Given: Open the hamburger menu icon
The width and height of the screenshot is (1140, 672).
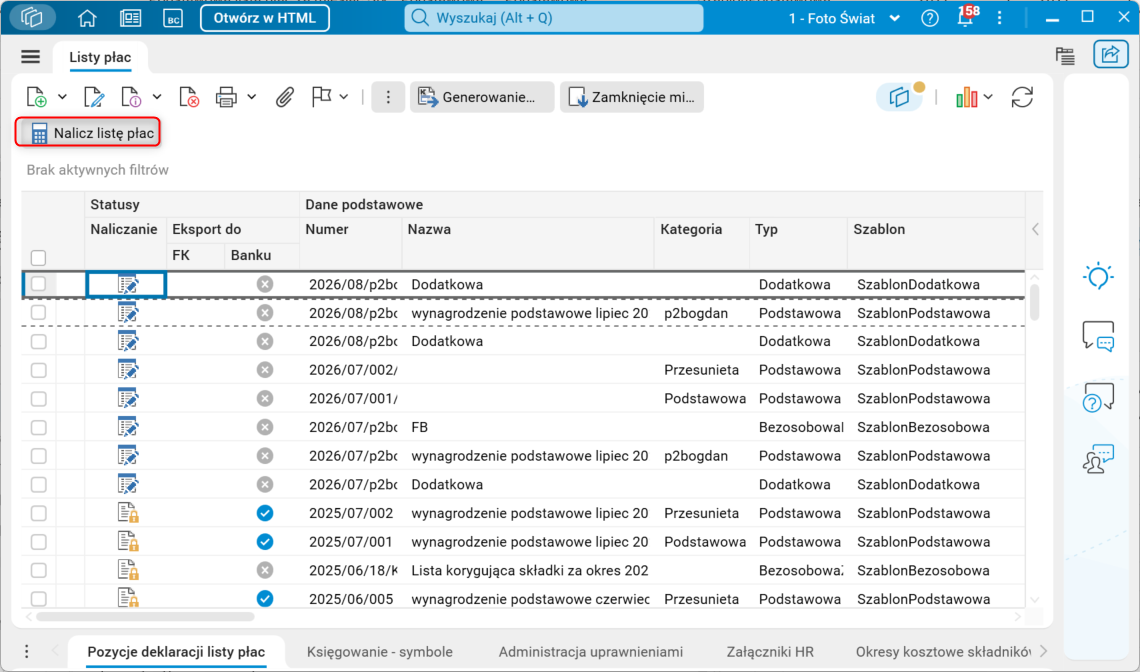Looking at the screenshot, I should [31, 57].
